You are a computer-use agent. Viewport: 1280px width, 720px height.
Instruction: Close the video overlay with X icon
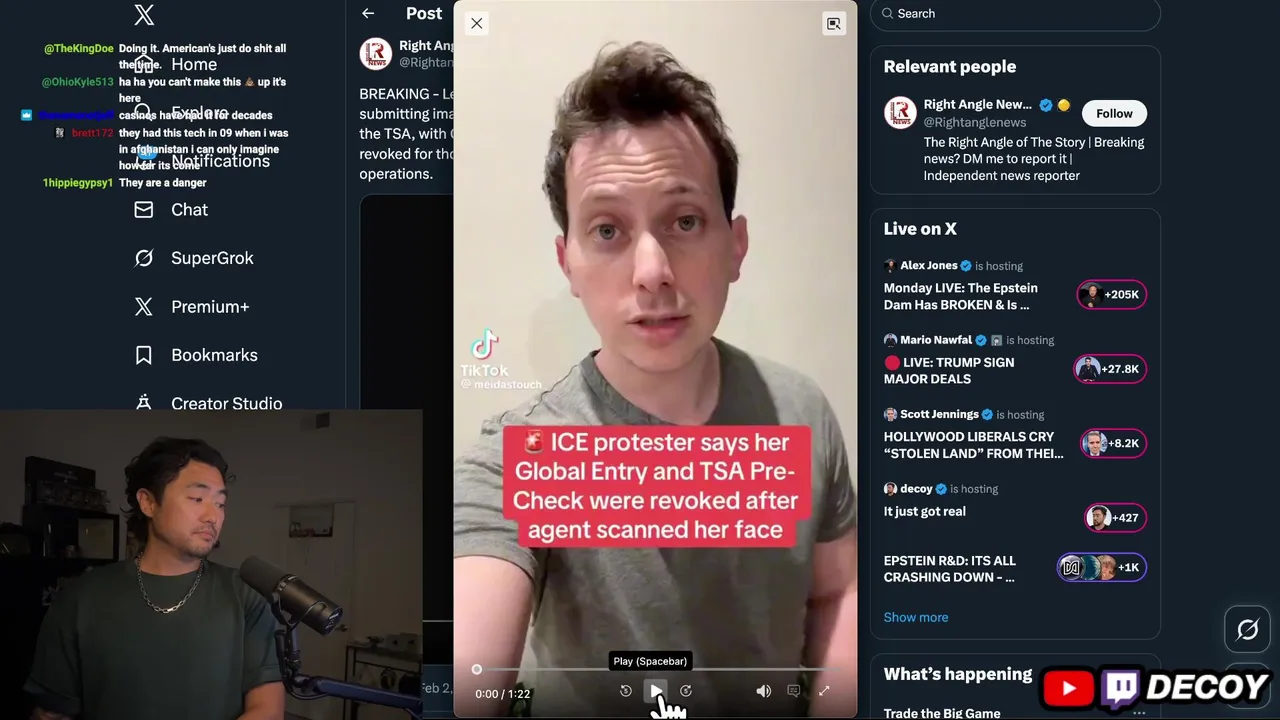(477, 23)
